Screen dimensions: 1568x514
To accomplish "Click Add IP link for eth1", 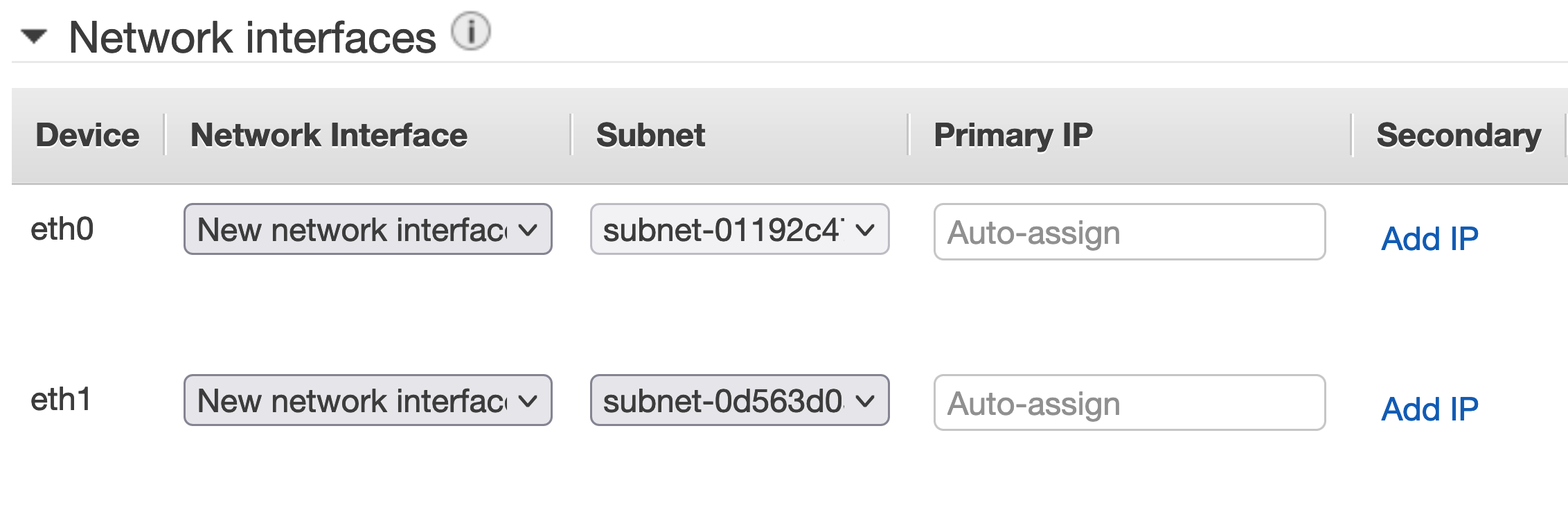I will pos(1430,409).
